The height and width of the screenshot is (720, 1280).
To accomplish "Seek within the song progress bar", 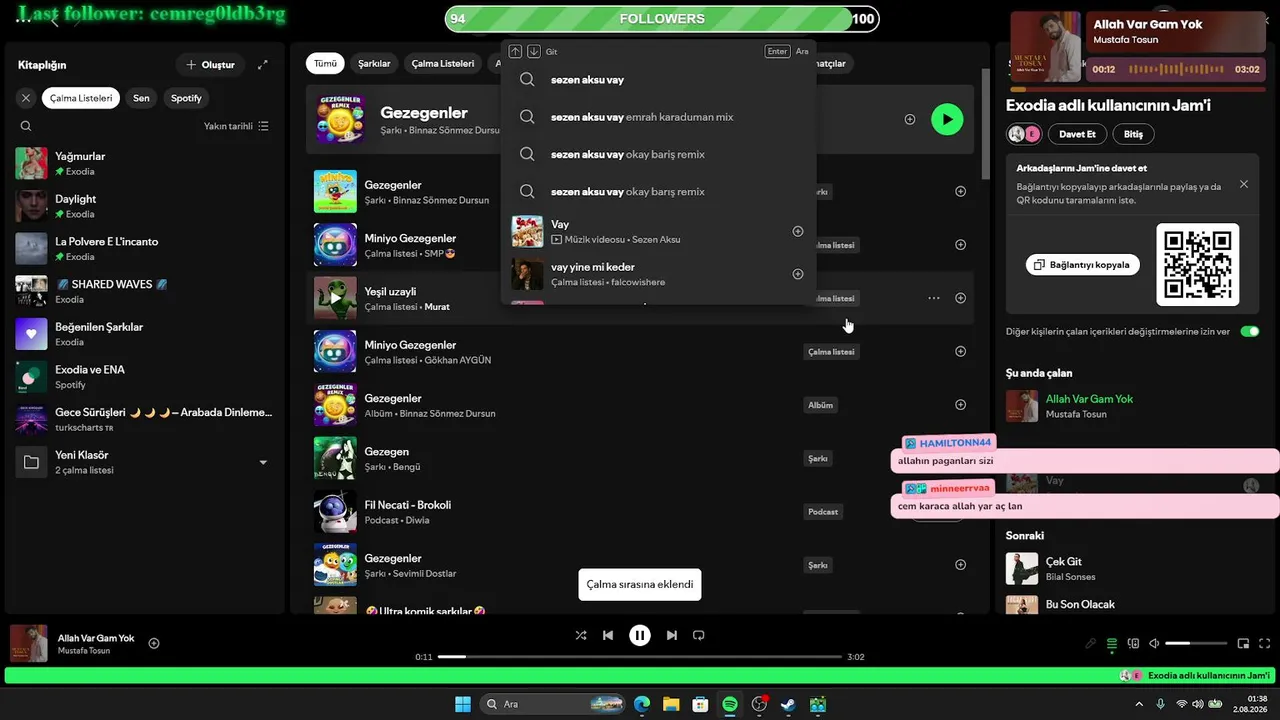I will [640, 657].
